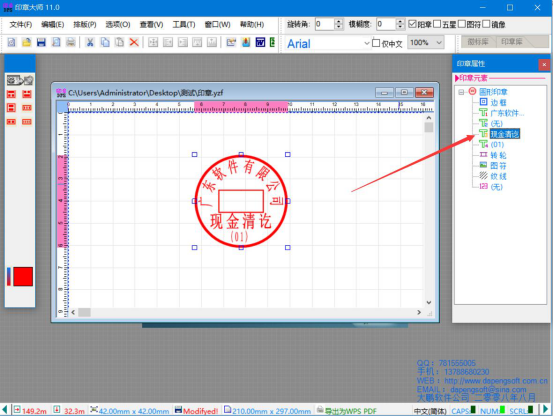This screenshot has width=554, height=417.
Task: Click the first gray alignment icon after delete
Action: tap(153, 43)
